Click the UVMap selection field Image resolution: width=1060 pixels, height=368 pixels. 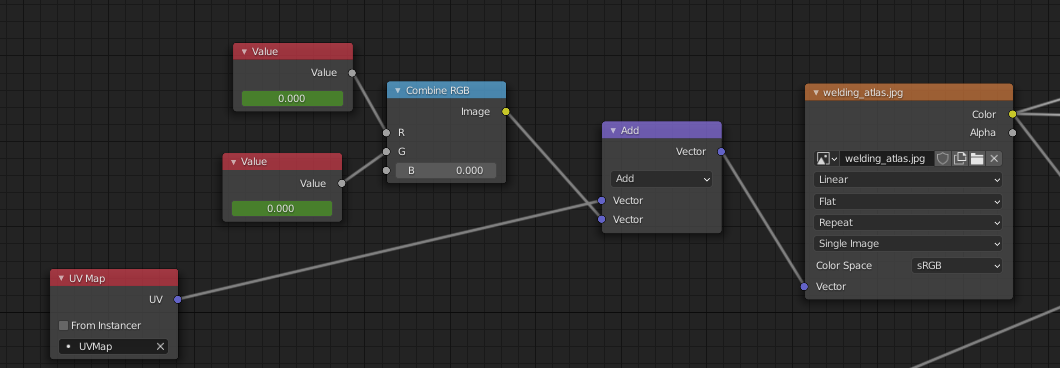(x=114, y=346)
